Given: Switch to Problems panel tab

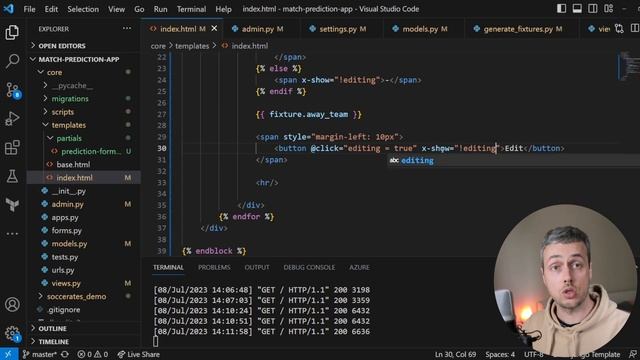Looking at the screenshot, I should (x=214, y=267).
